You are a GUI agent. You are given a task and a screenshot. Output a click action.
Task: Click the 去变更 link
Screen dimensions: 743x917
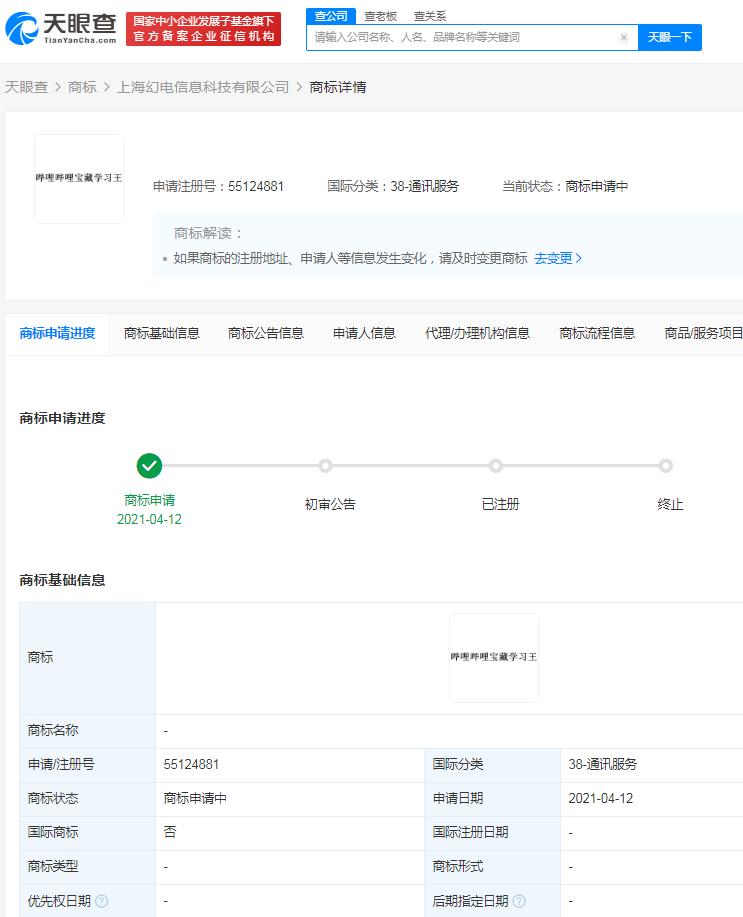point(558,258)
